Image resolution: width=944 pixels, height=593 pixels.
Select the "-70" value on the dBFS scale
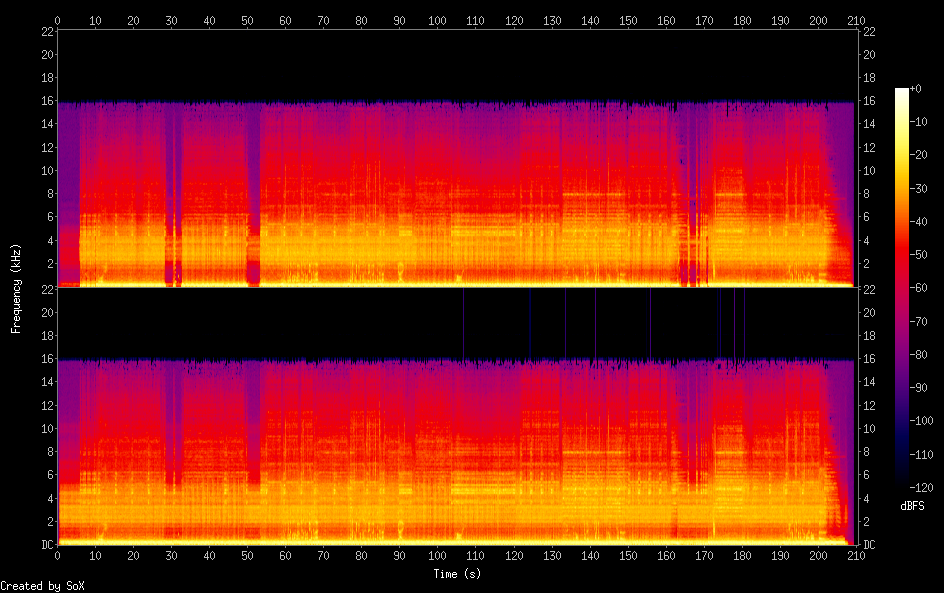[918, 321]
